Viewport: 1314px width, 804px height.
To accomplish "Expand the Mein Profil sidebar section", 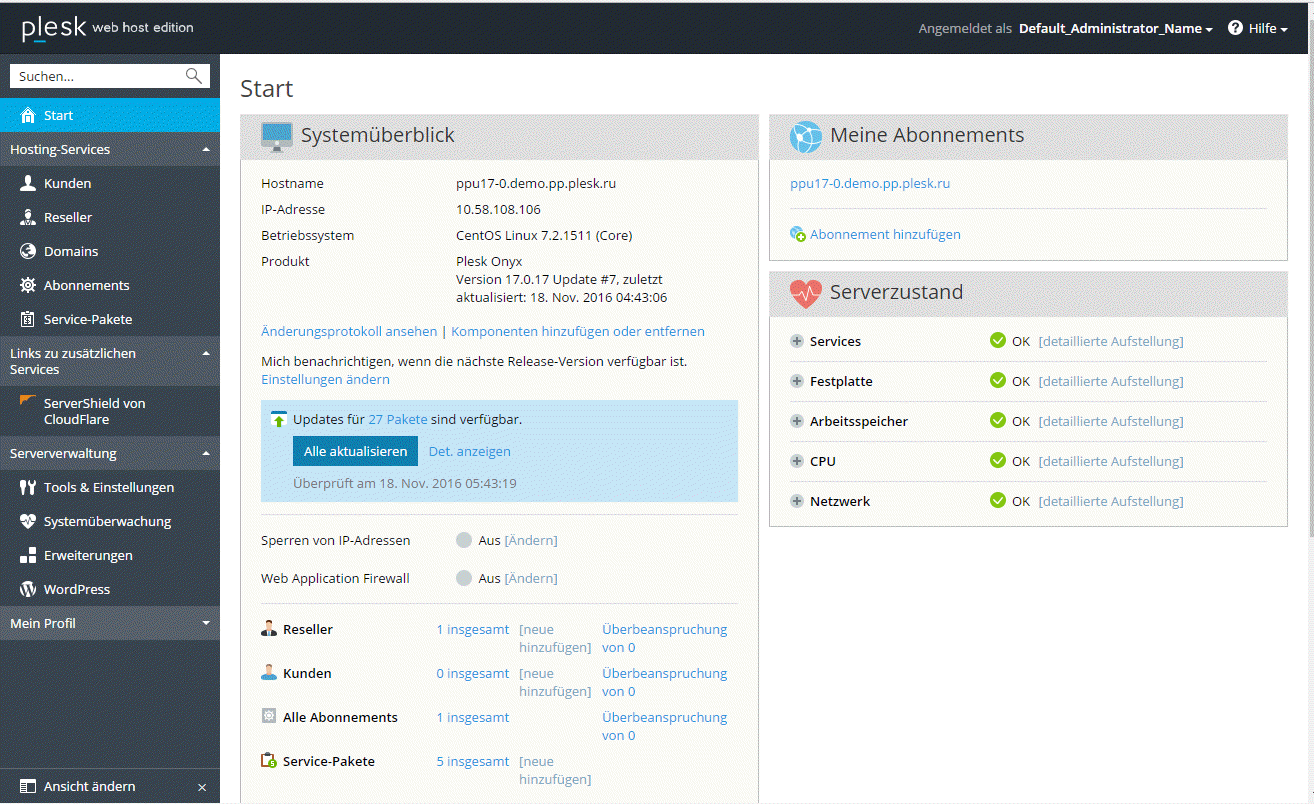I will coord(206,623).
